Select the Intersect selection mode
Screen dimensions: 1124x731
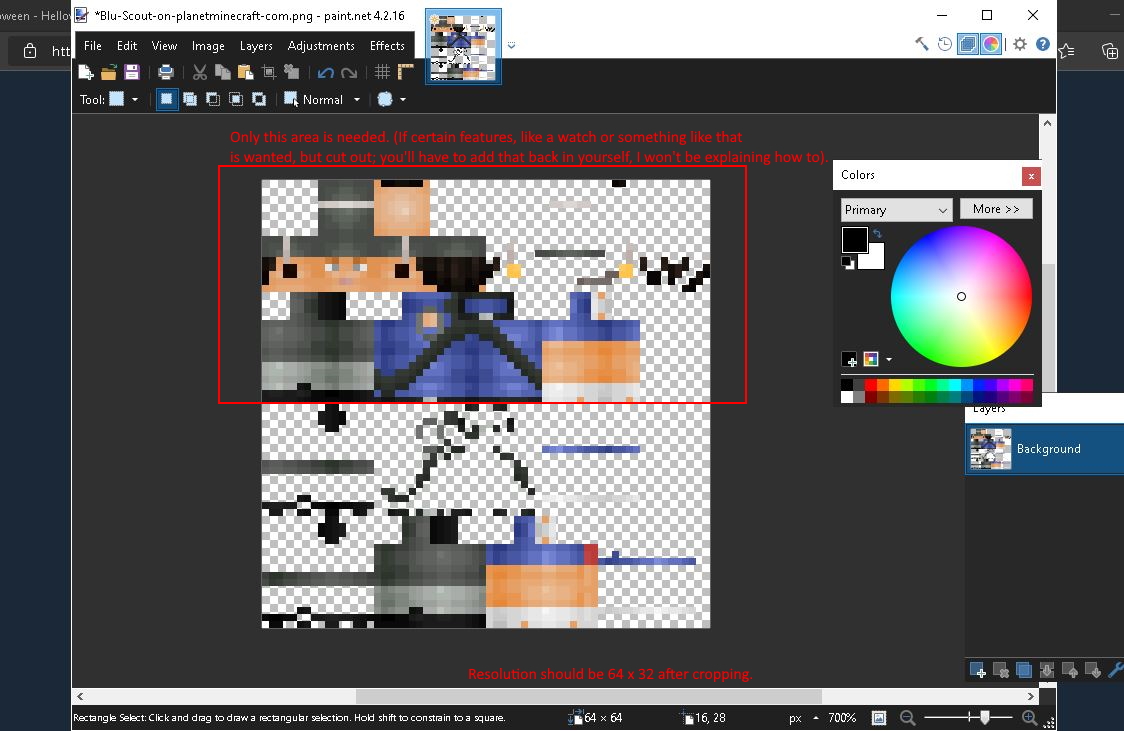pos(236,100)
